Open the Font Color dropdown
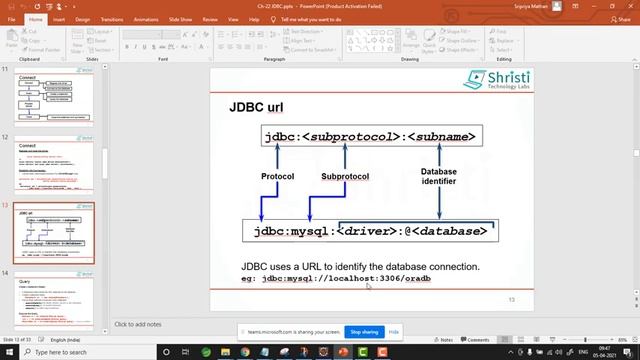This screenshot has height=360, width=640. [x=203, y=47]
